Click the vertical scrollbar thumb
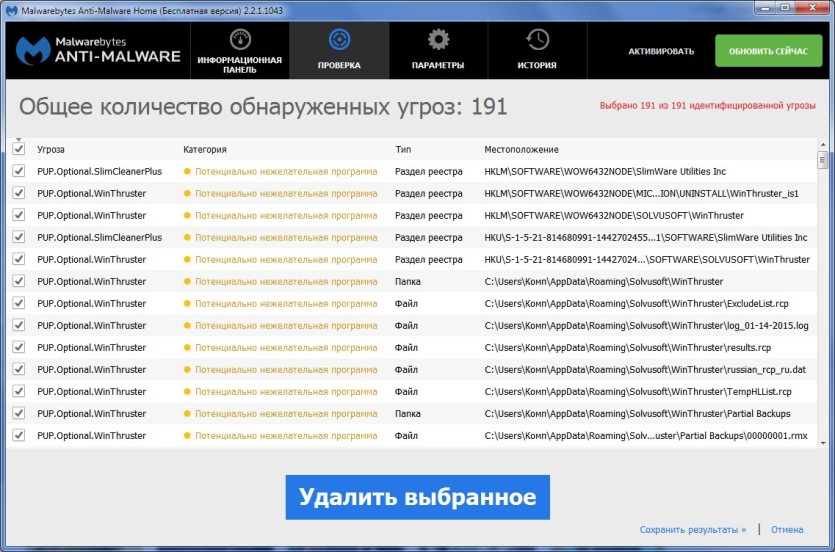This screenshot has width=835, height=552. 823,159
